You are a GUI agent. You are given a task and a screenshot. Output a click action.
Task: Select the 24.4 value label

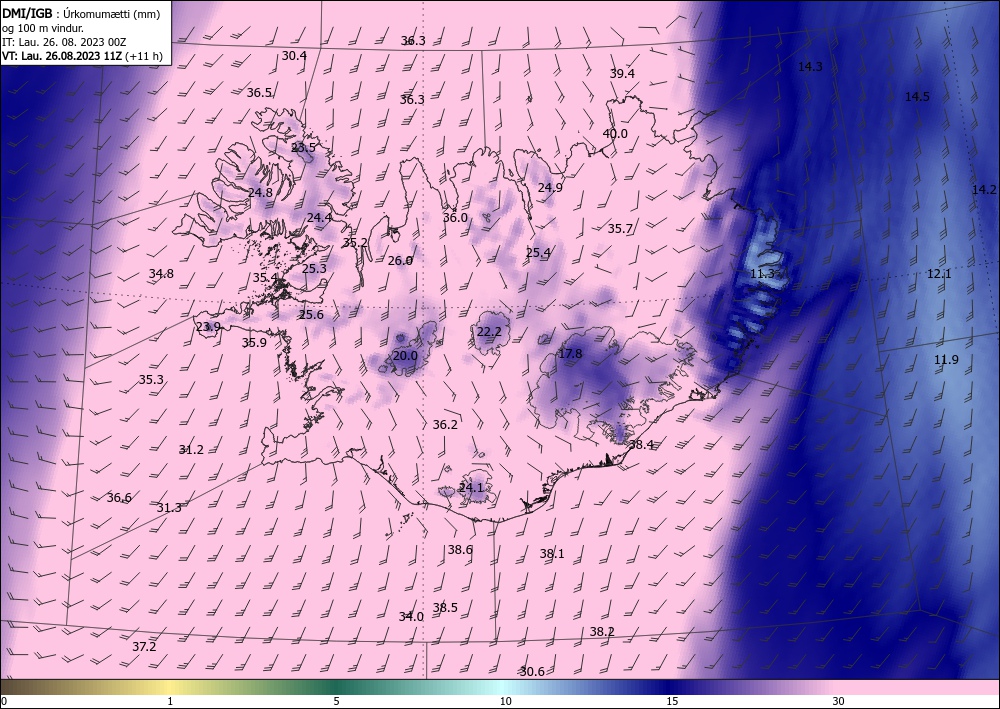click(x=320, y=217)
